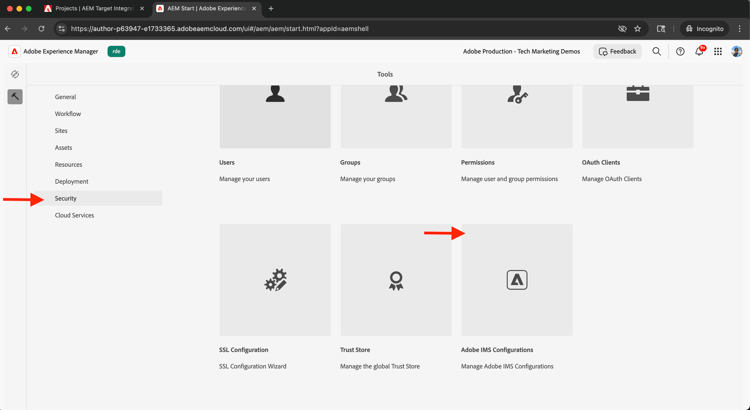The image size is (750, 410).
Task: Click 'Manage the global Trust Store' text
Action: coord(380,366)
